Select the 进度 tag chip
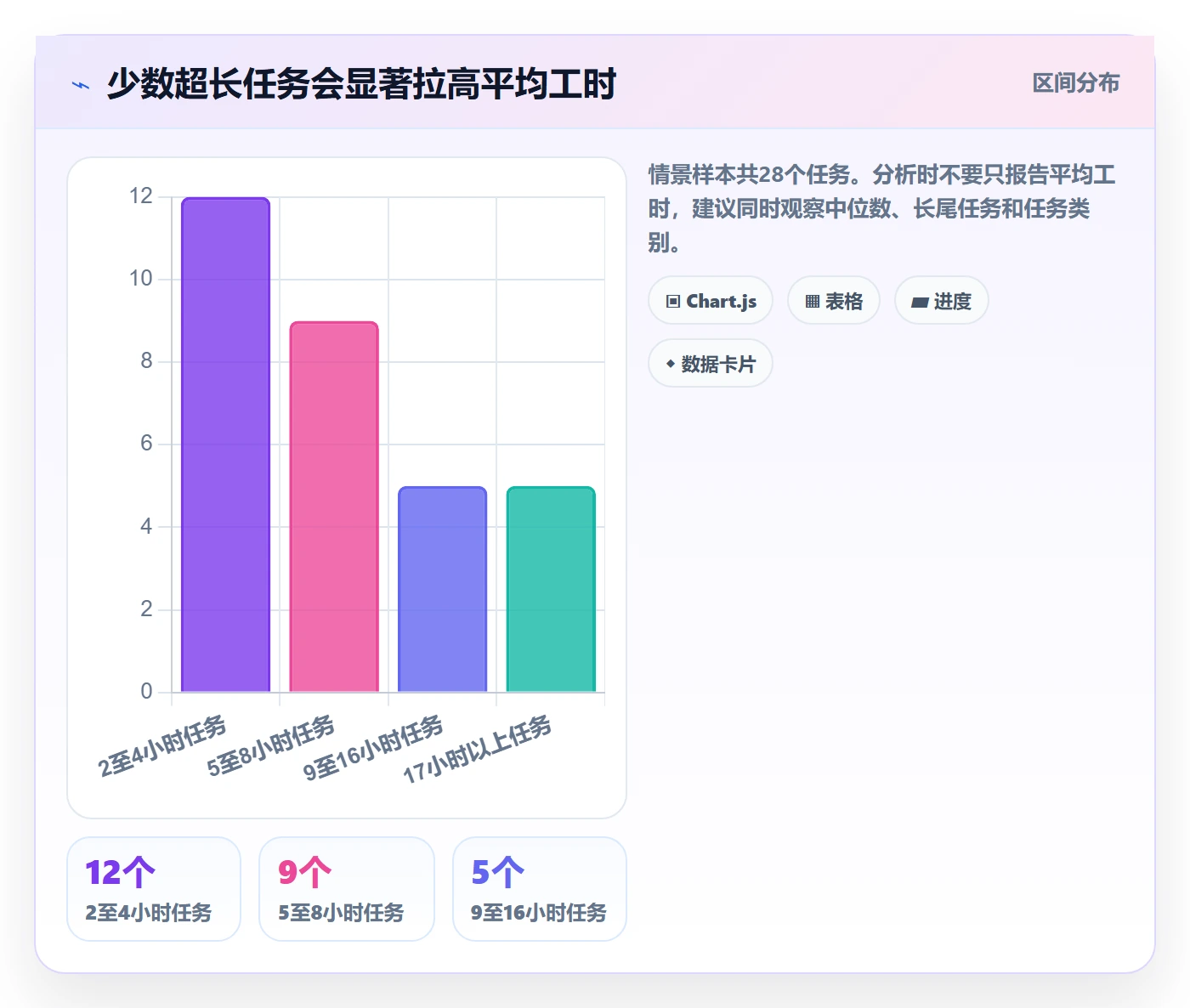This screenshot has width=1190, height=1008. 941,301
